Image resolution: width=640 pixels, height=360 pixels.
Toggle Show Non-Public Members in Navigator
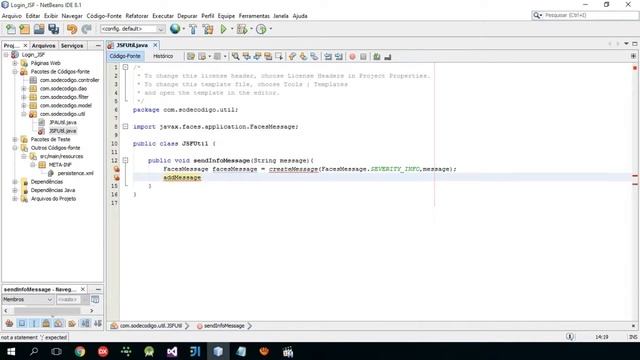46,324
